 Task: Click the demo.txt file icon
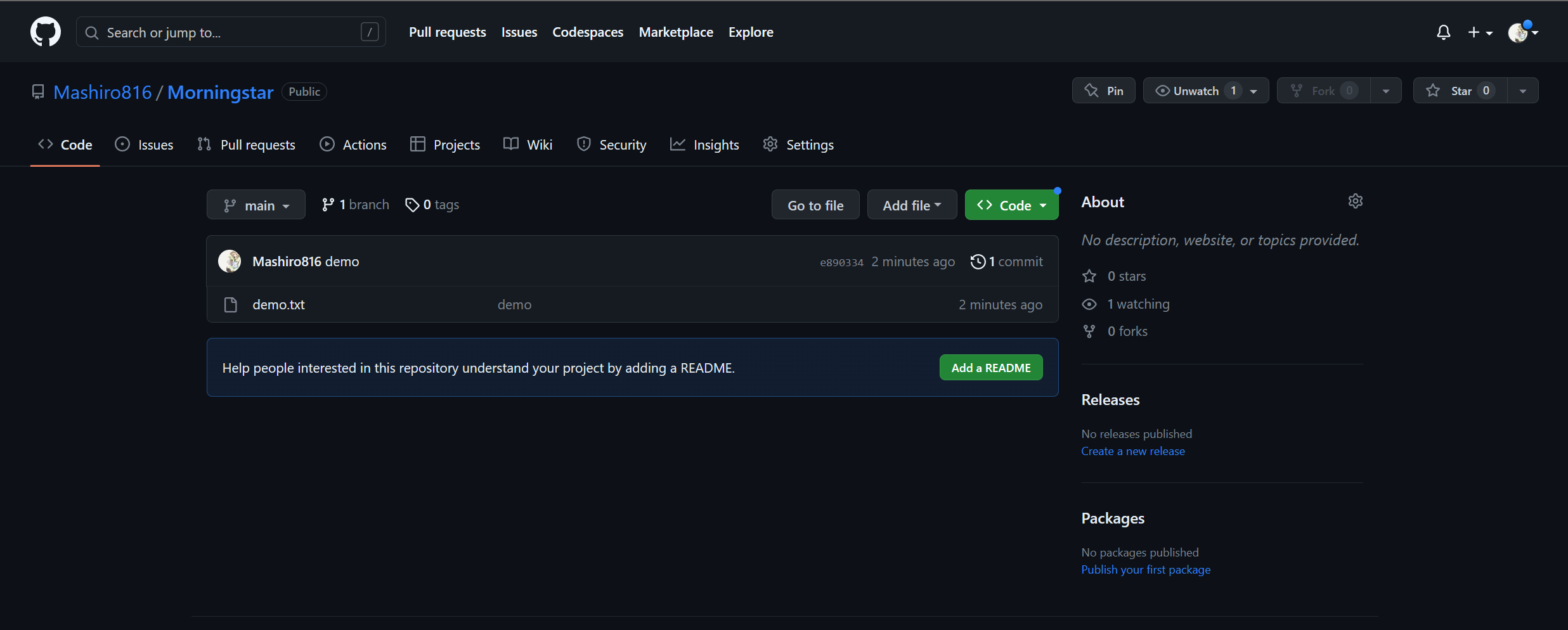pyautogui.click(x=231, y=305)
